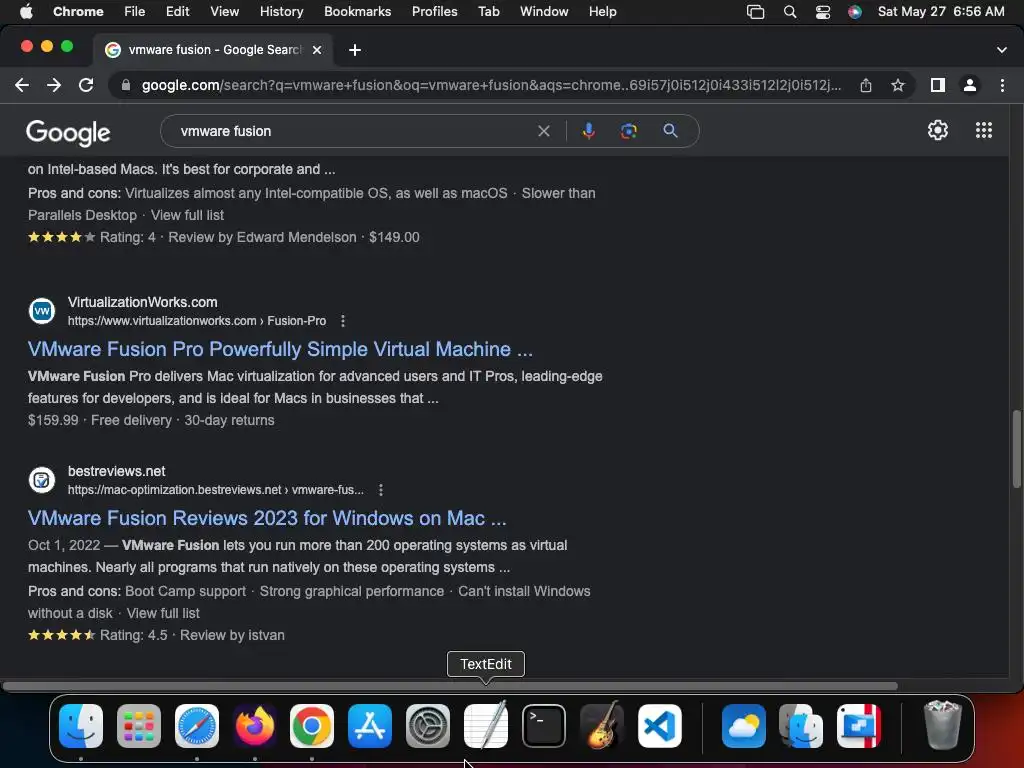
Task: Share this page from address bar
Action: (866, 85)
